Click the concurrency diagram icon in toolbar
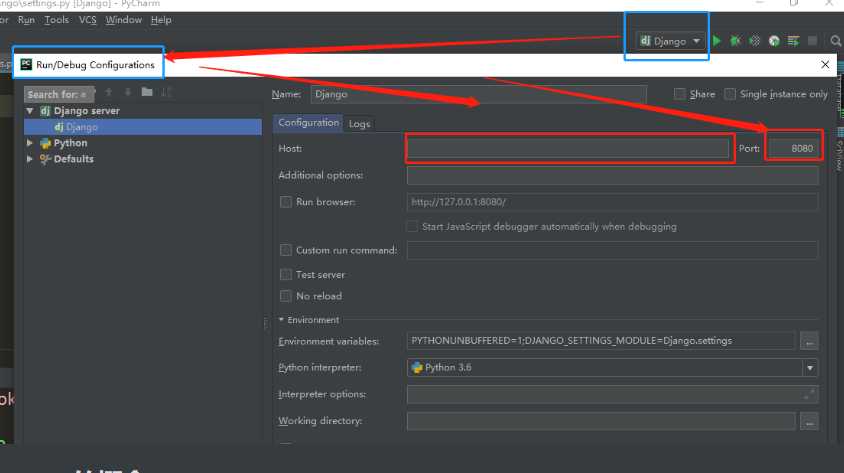Viewport: 844px width, 473px height. coord(793,41)
